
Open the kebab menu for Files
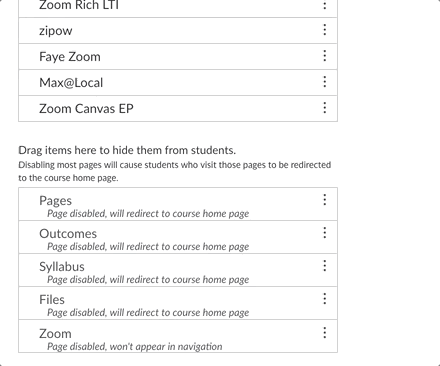pos(325,299)
